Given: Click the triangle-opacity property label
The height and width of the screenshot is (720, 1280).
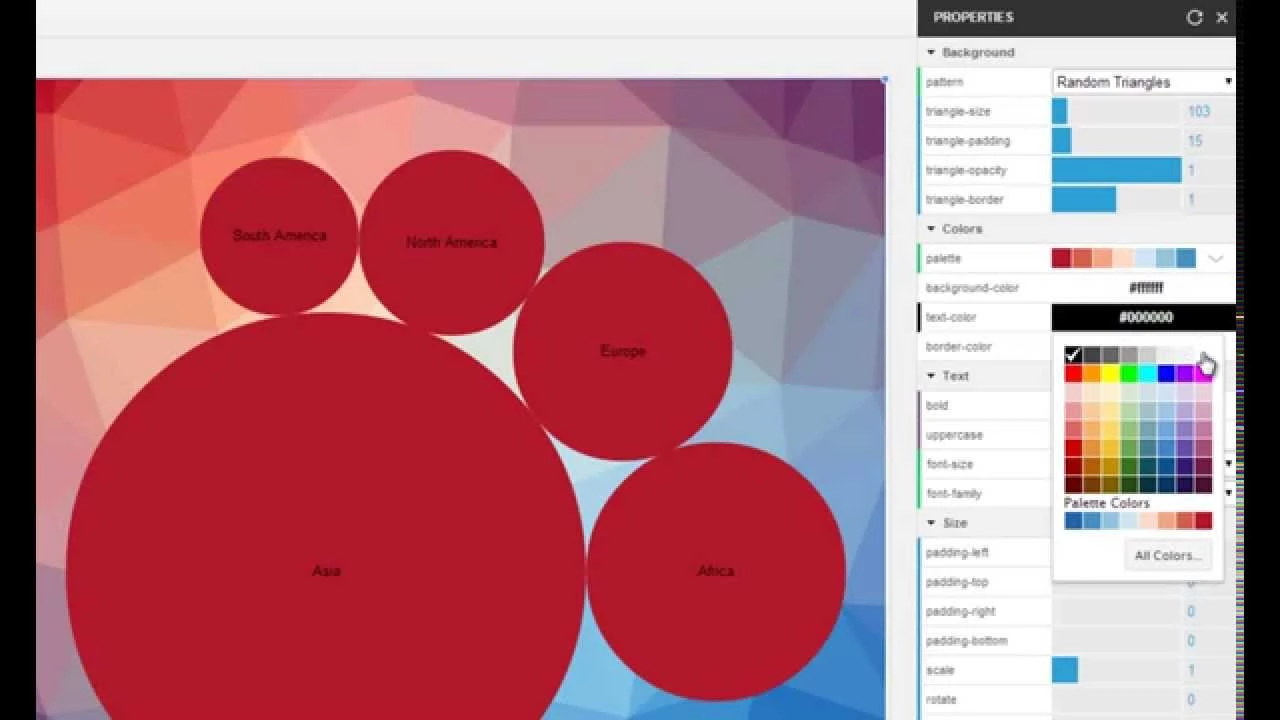Looking at the screenshot, I should 965,170.
